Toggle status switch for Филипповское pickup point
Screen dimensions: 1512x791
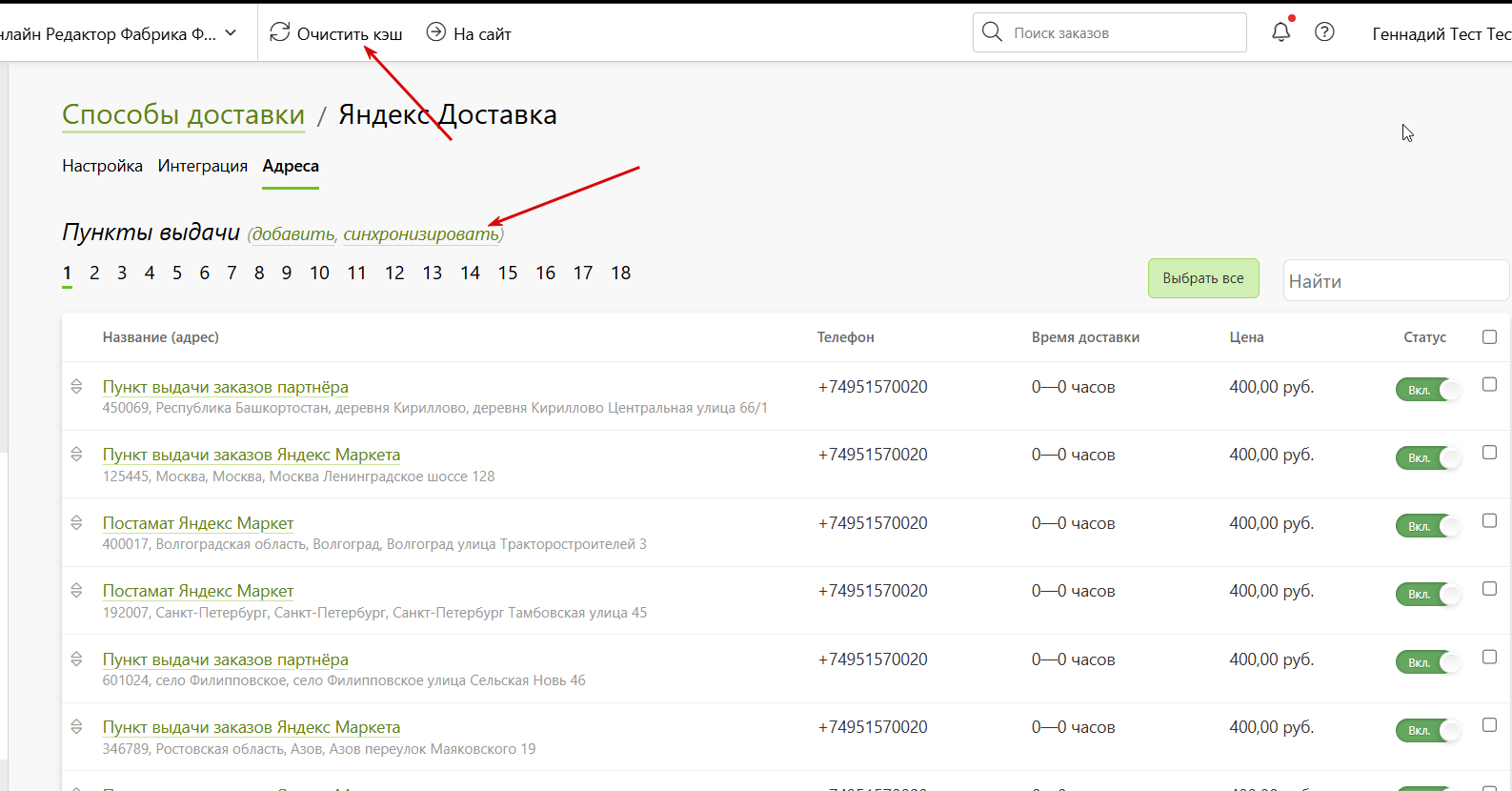[x=1428, y=662]
